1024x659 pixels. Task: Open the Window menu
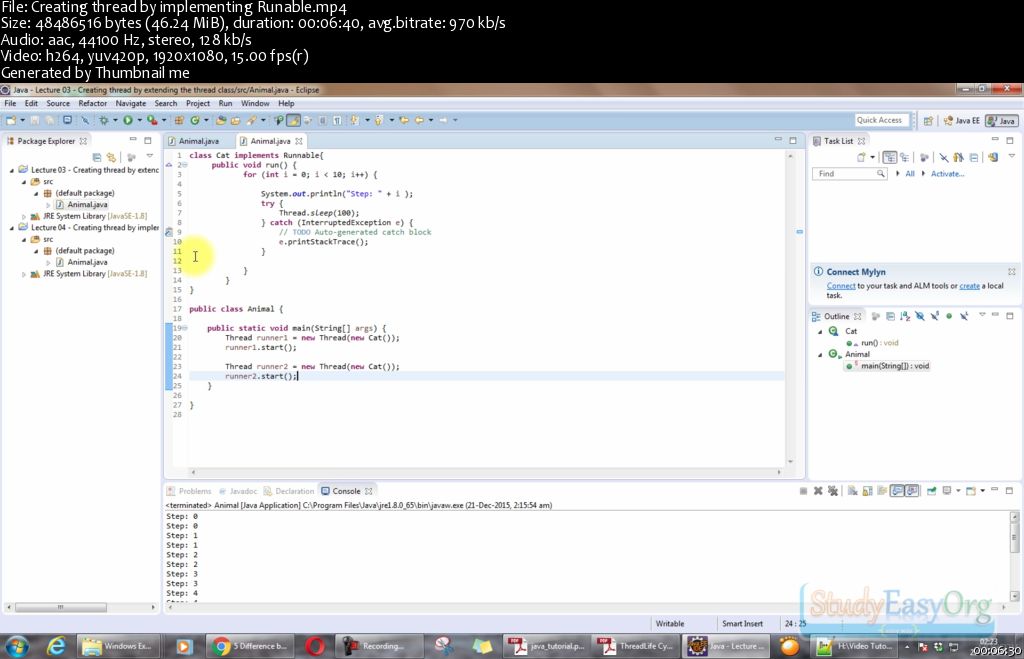pyautogui.click(x=255, y=103)
